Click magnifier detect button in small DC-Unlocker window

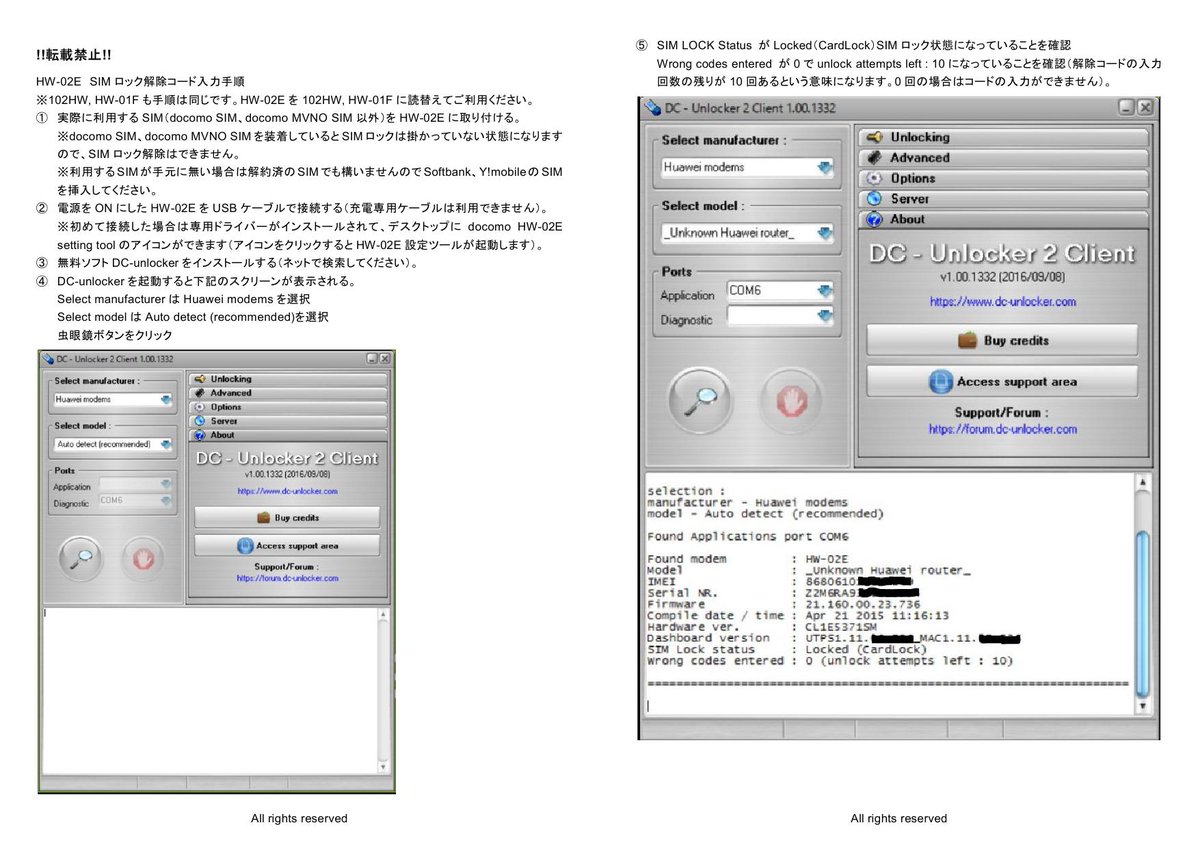(x=81, y=559)
